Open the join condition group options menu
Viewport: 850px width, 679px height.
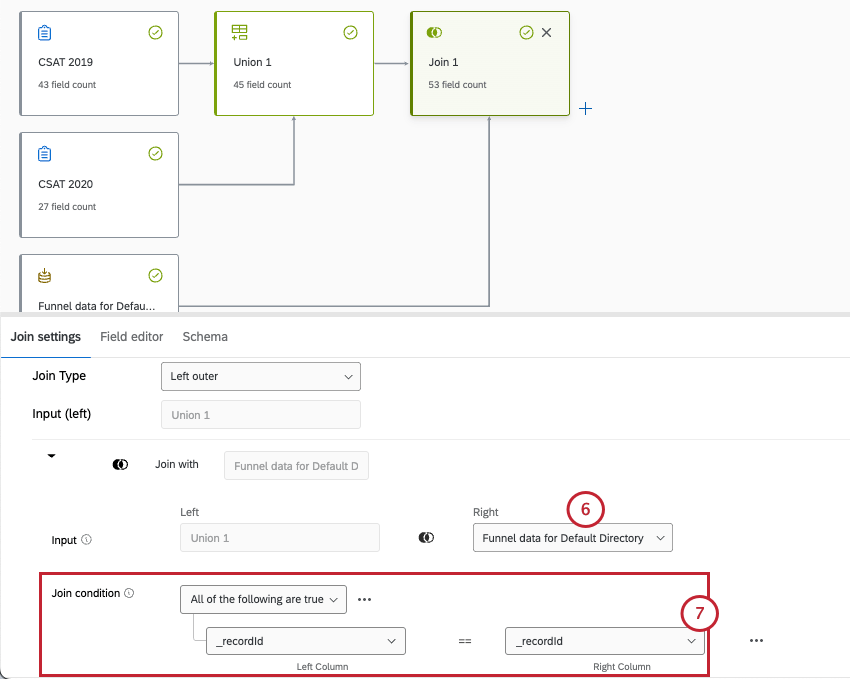364,600
